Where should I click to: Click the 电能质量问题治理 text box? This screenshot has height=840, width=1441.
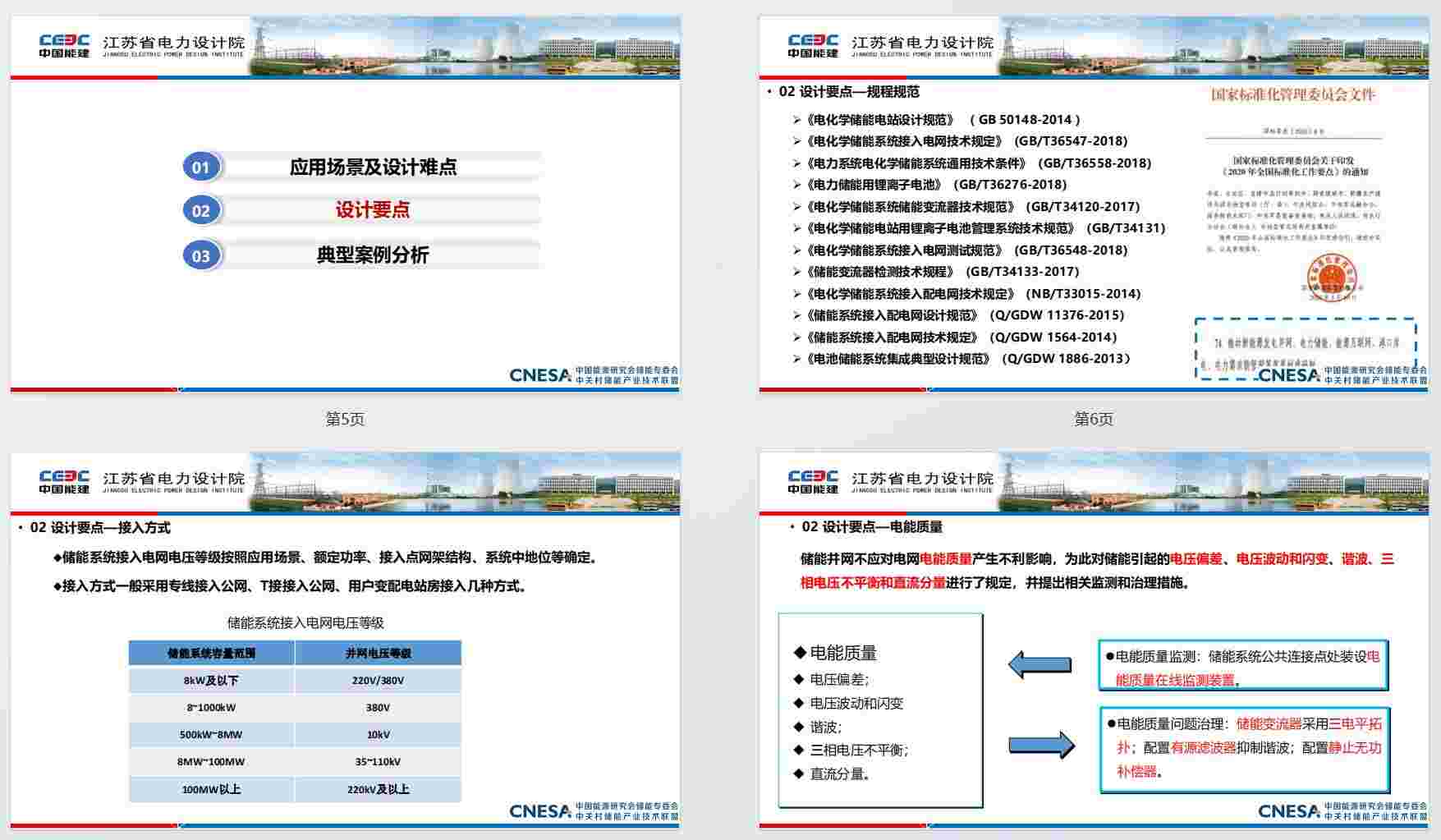pos(1244,747)
